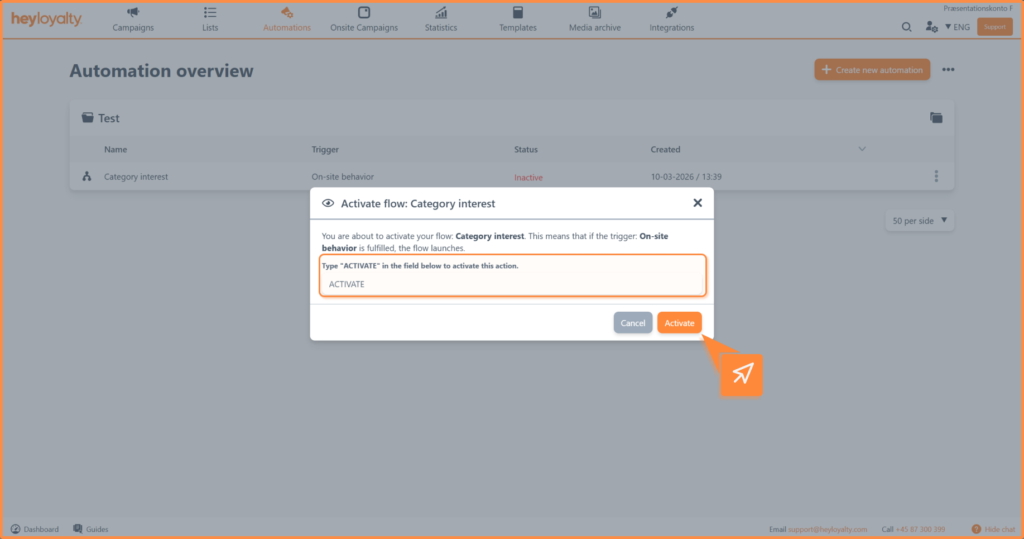Expand the ENG language dropdown
The height and width of the screenshot is (539, 1024).
point(957,27)
